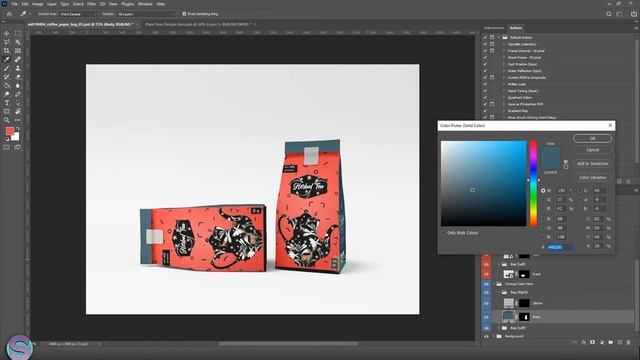Open the Filter menu
This screenshot has height=360, width=640.
click(91, 4)
